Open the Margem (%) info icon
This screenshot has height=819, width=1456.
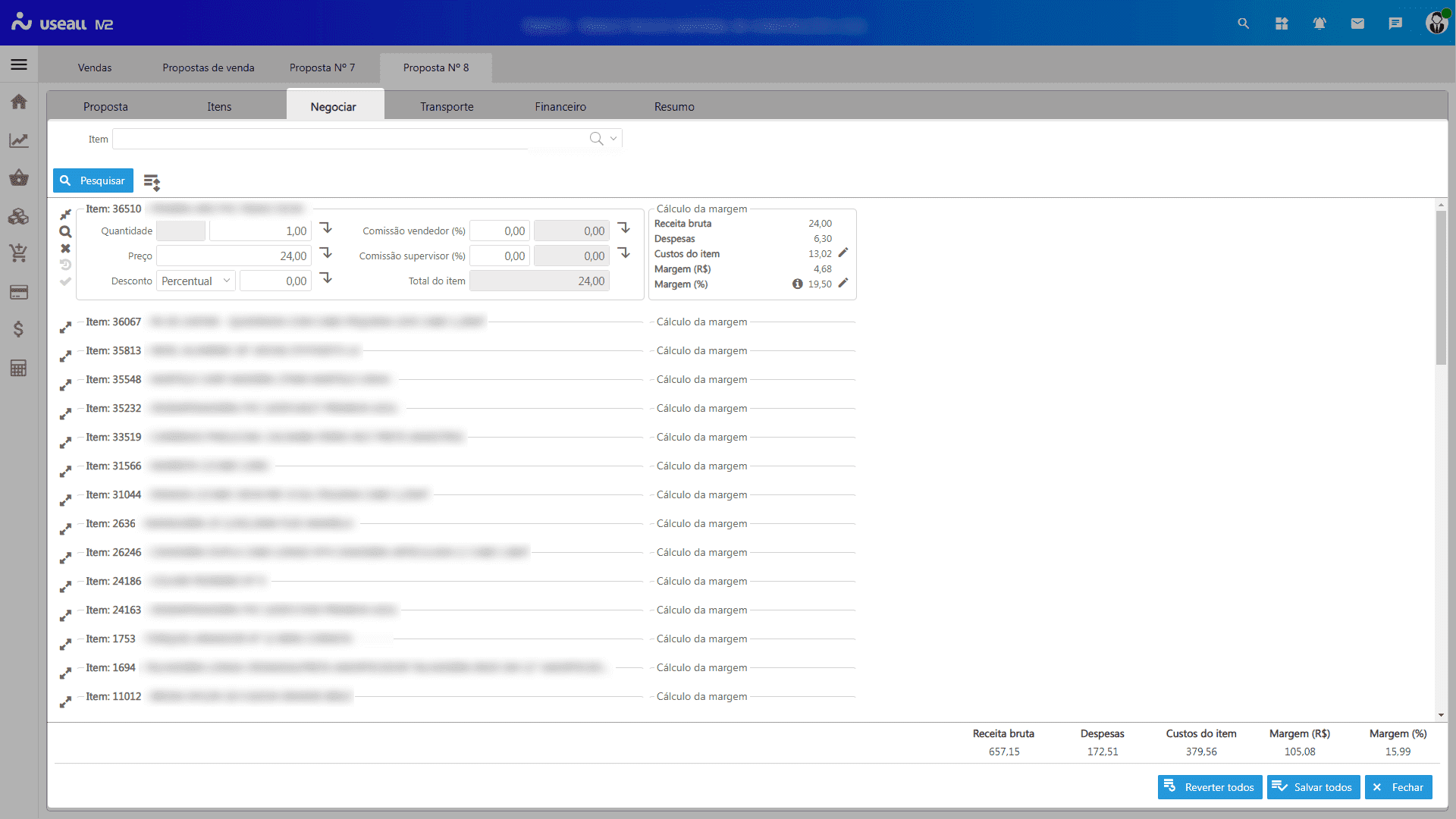pos(797,284)
